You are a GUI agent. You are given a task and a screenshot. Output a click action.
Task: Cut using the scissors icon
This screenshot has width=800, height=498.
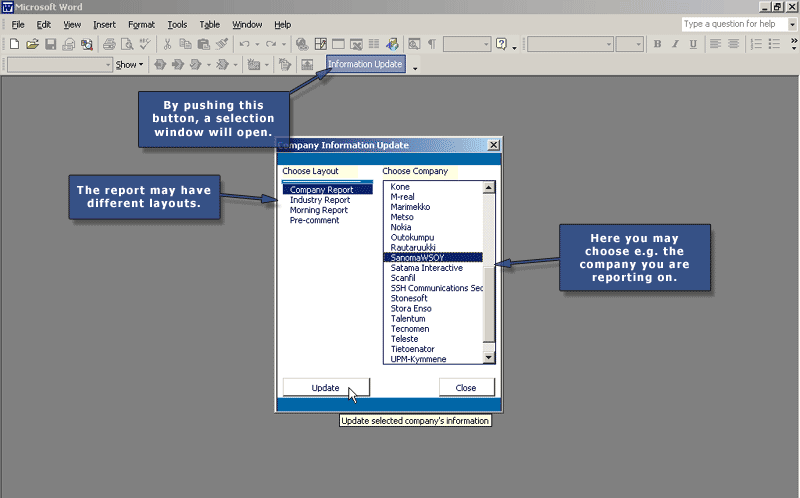click(167, 44)
